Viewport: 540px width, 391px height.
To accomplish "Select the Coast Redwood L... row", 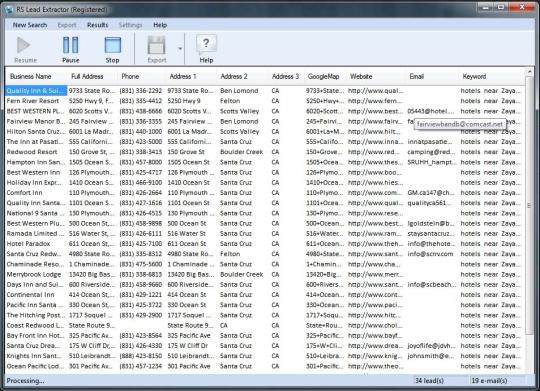I will (265, 325).
